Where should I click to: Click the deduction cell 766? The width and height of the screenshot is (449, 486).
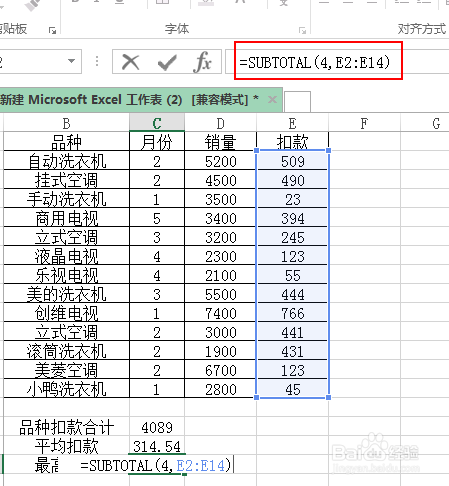(x=292, y=313)
